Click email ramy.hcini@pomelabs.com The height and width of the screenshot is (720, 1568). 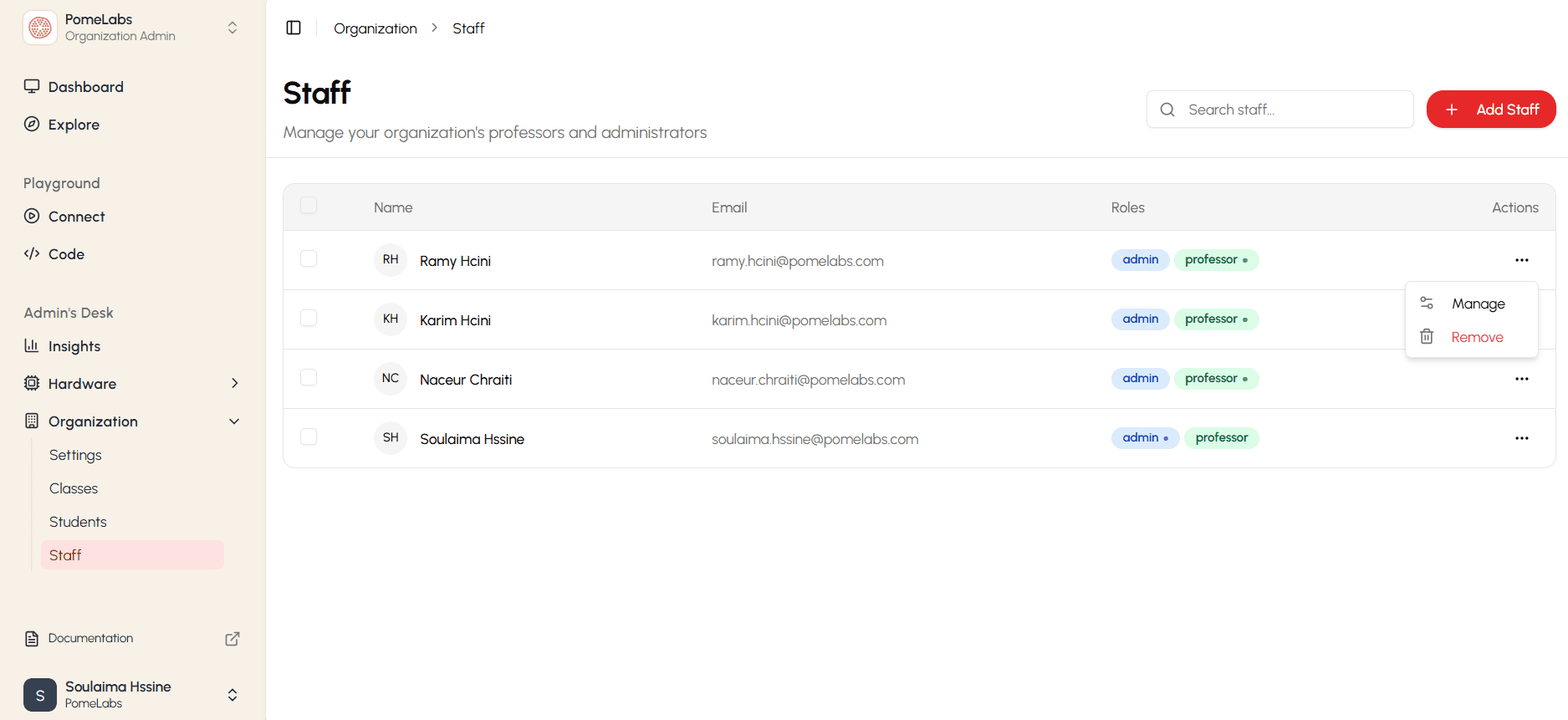[798, 261]
